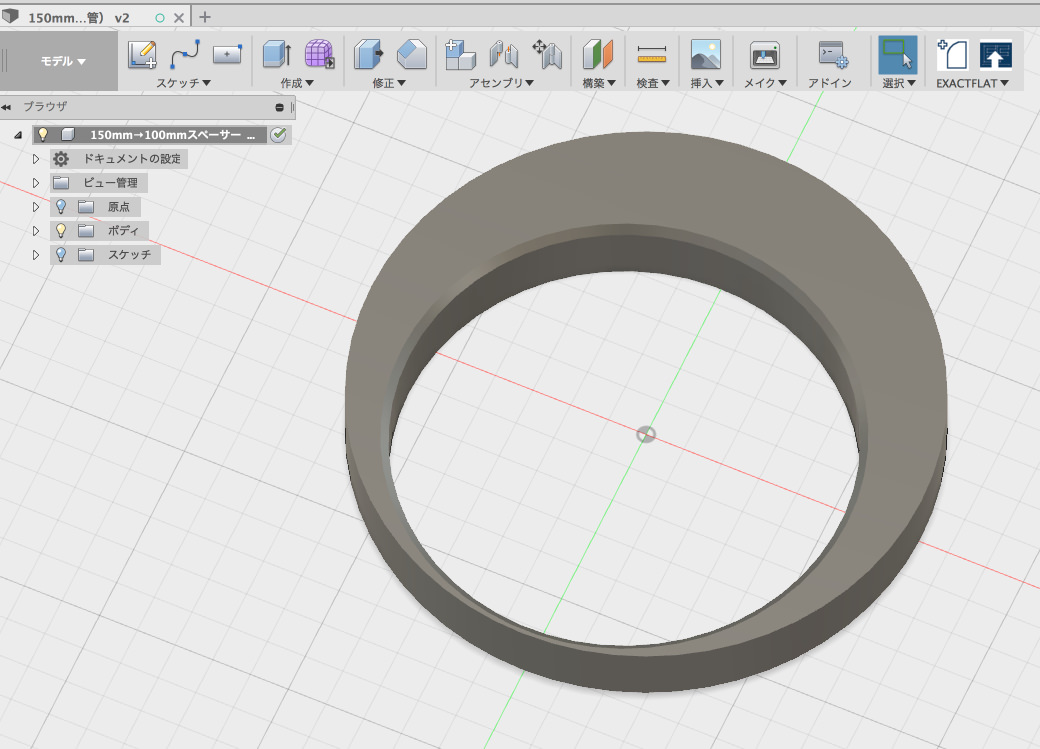The height and width of the screenshot is (749, 1040).
Task: Select the Spline sketch tool
Action: point(185,54)
